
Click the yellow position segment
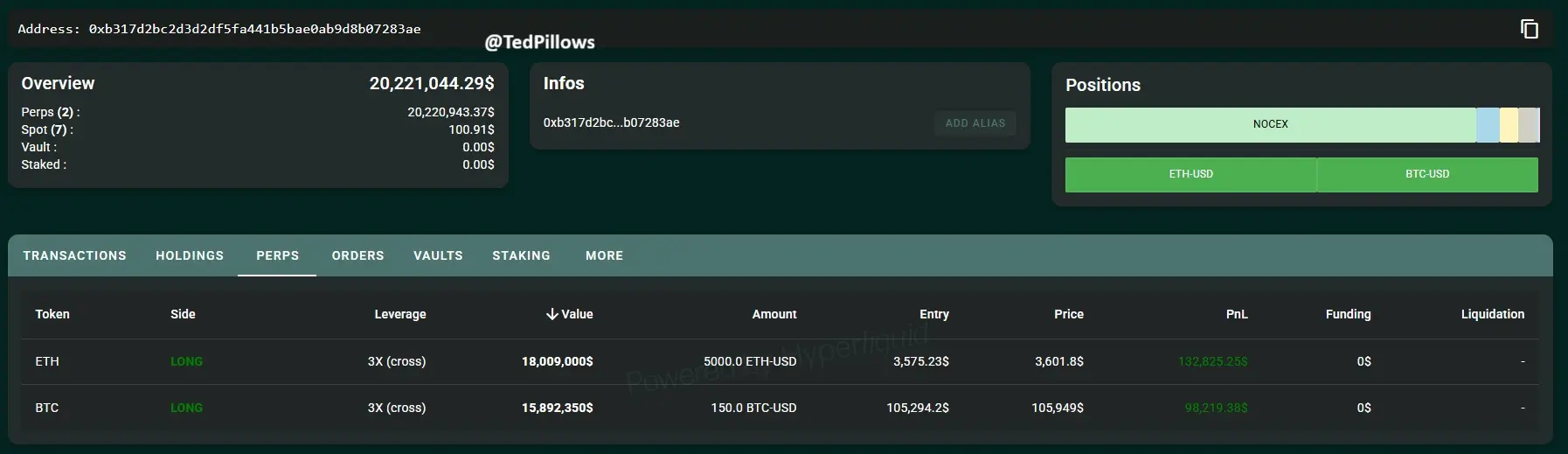[1509, 124]
